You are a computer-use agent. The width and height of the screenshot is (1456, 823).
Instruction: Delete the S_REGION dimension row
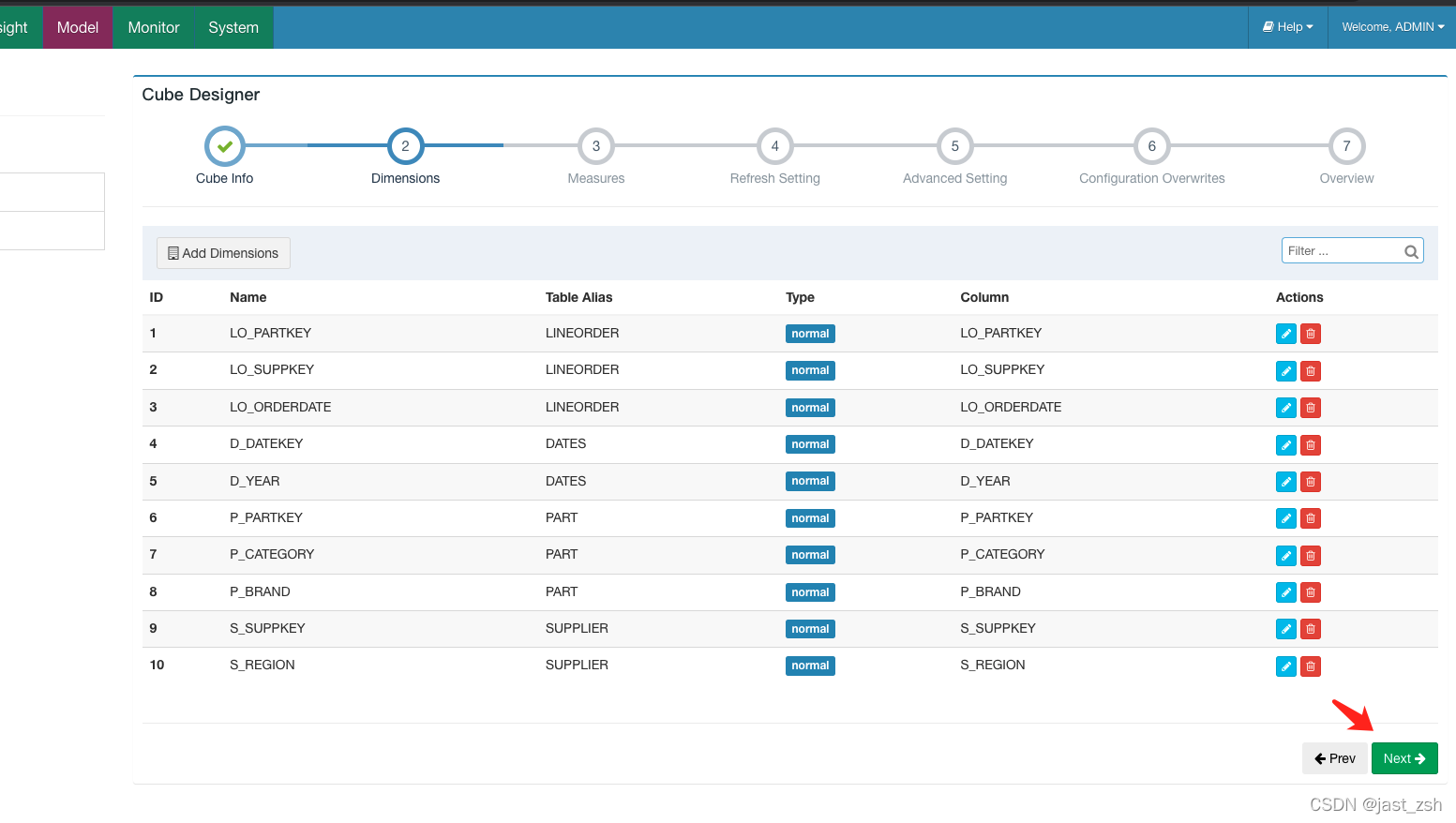point(1310,666)
